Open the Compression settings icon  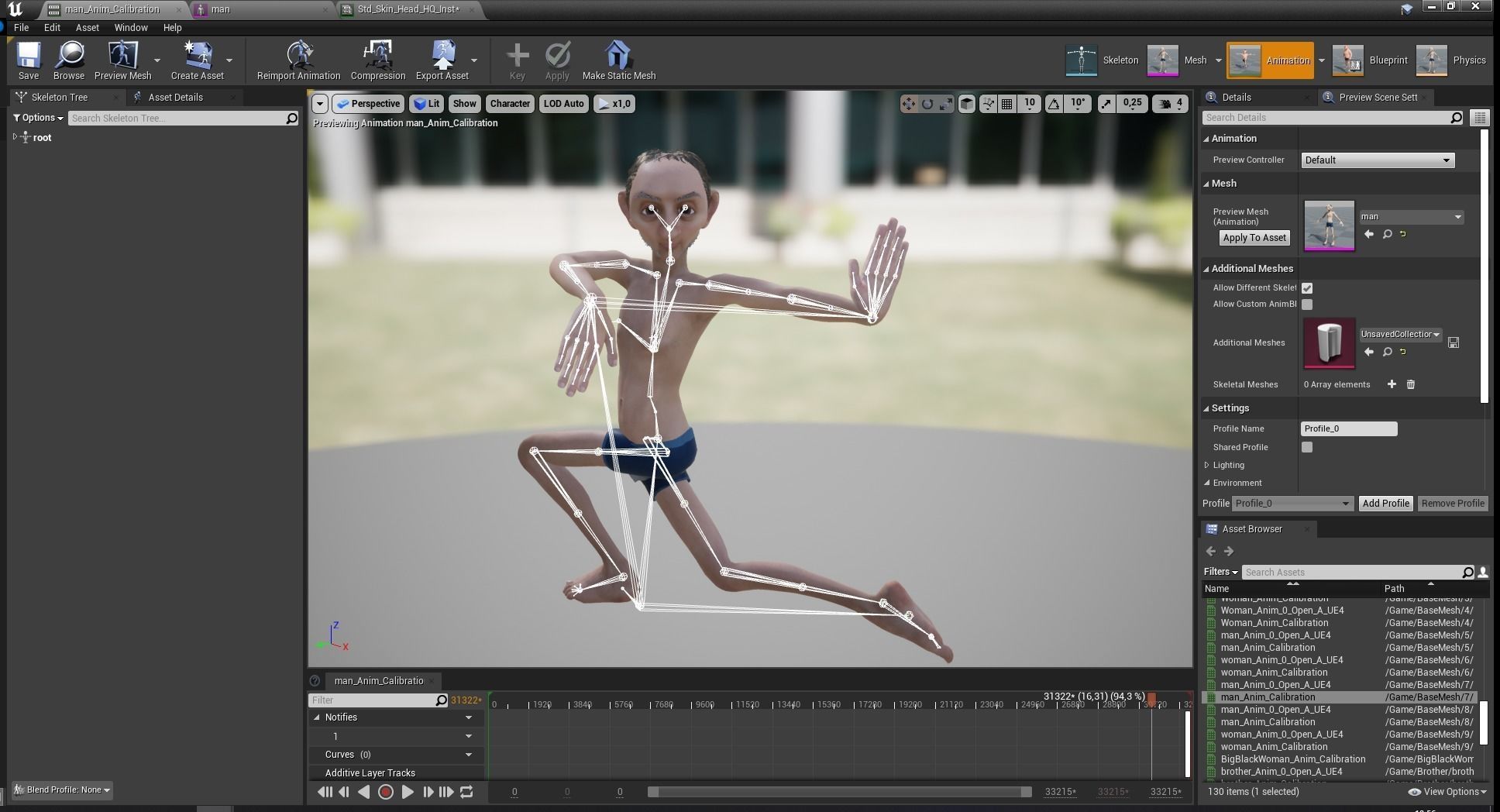coord(377,60)
